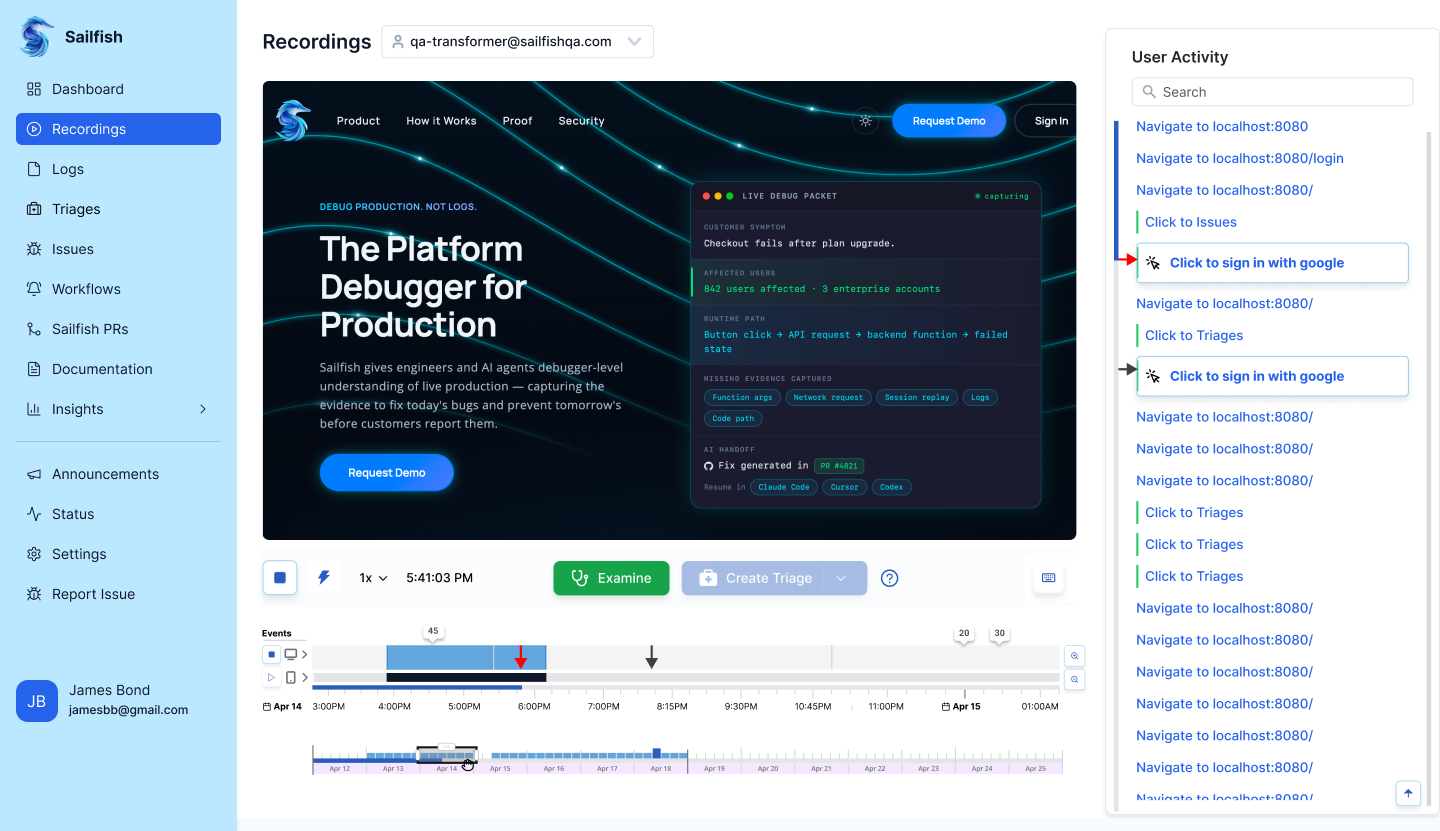This screenshot has height=831, width=1440.
Task: Open Settings in the sidebar
Action: (x=118, y=554)
